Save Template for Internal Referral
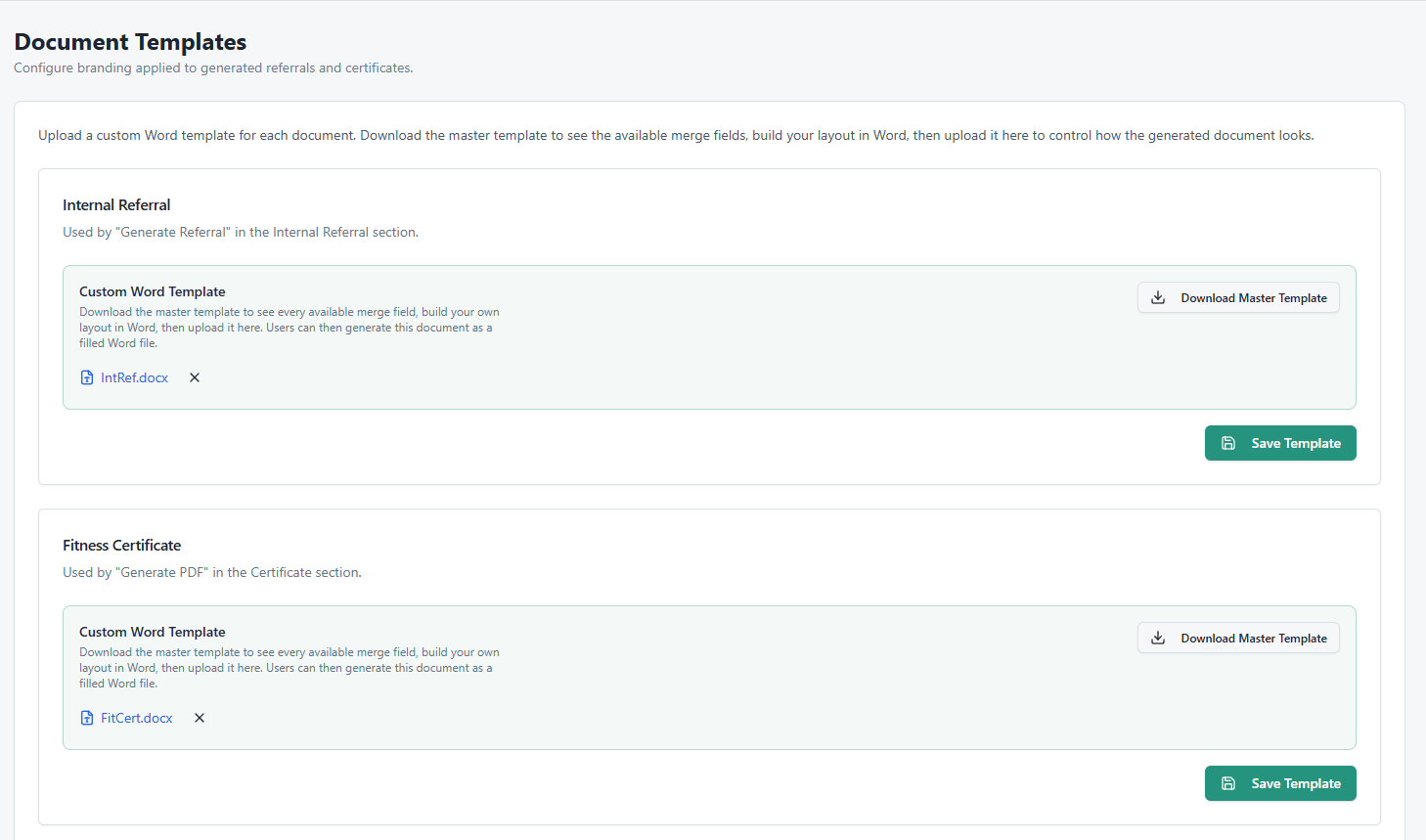This screenshot has width=1426, height=840. click(1280, 443)
